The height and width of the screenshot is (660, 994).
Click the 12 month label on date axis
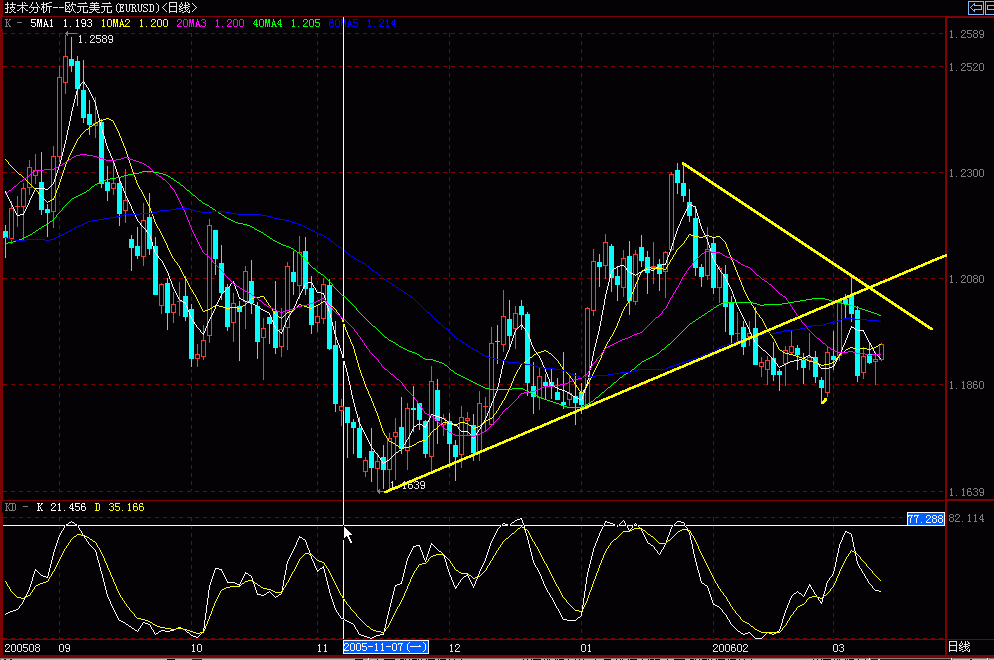pyautogui.click(x=455, y=648)
